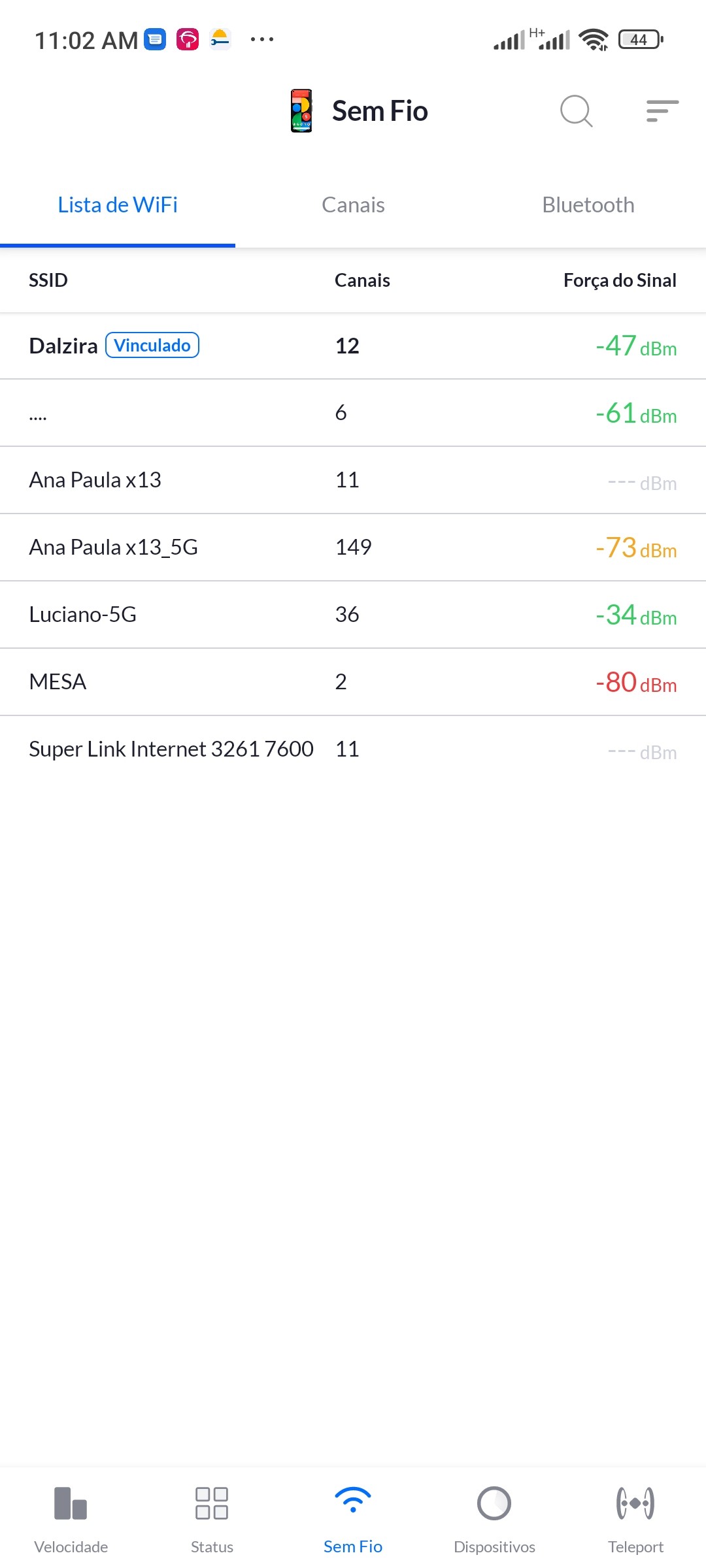Open the Dispositivos circle icon
Image resolution: width=706 pixels, height=1568 pixels.
[x=494, y=1503]
